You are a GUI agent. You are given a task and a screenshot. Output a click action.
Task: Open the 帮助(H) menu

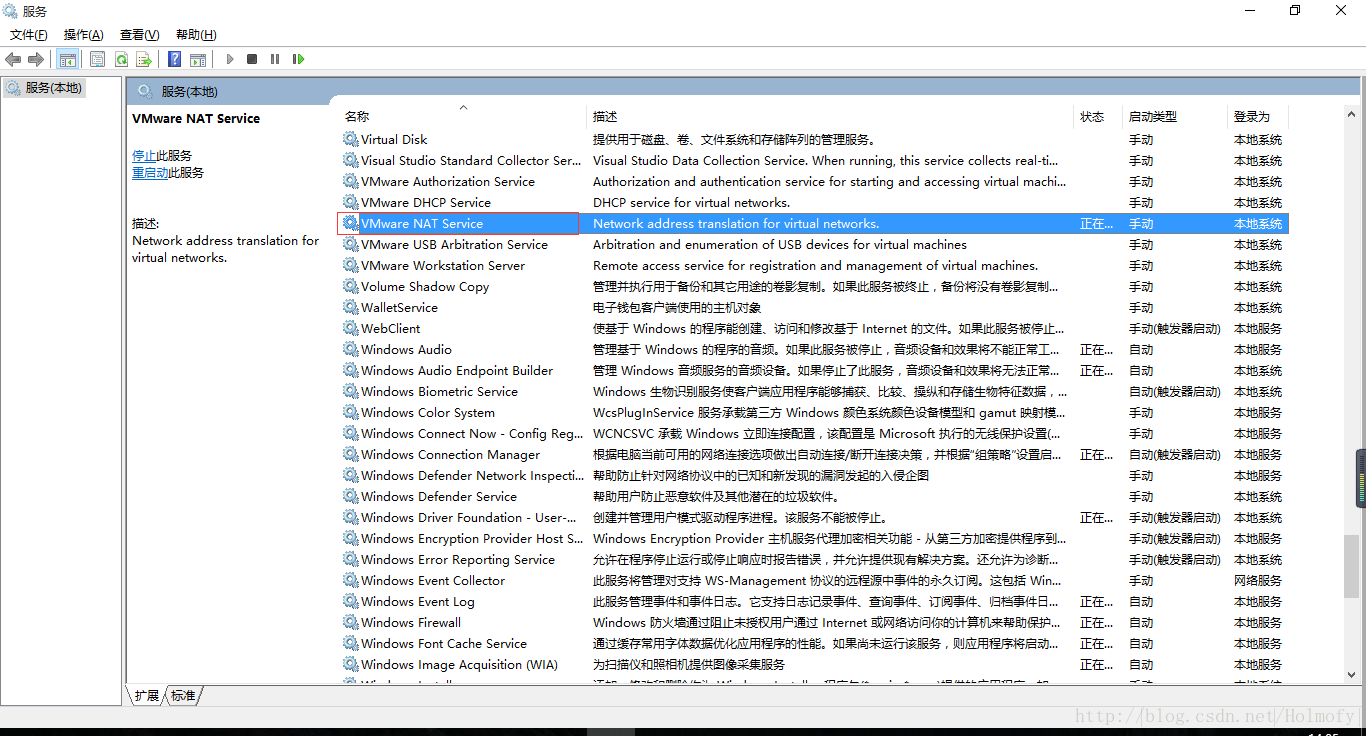195,35
